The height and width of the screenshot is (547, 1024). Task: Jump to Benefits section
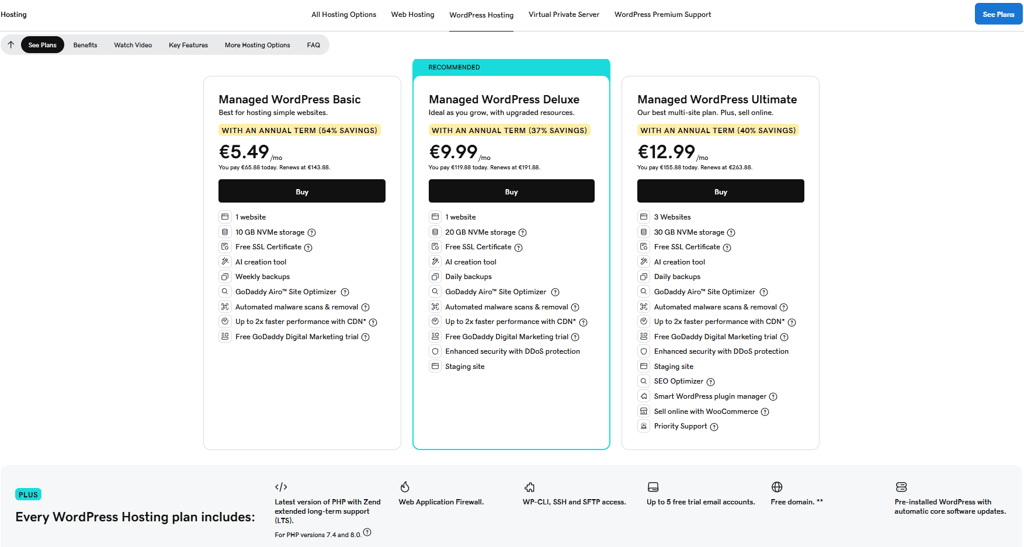pos(85,45)
